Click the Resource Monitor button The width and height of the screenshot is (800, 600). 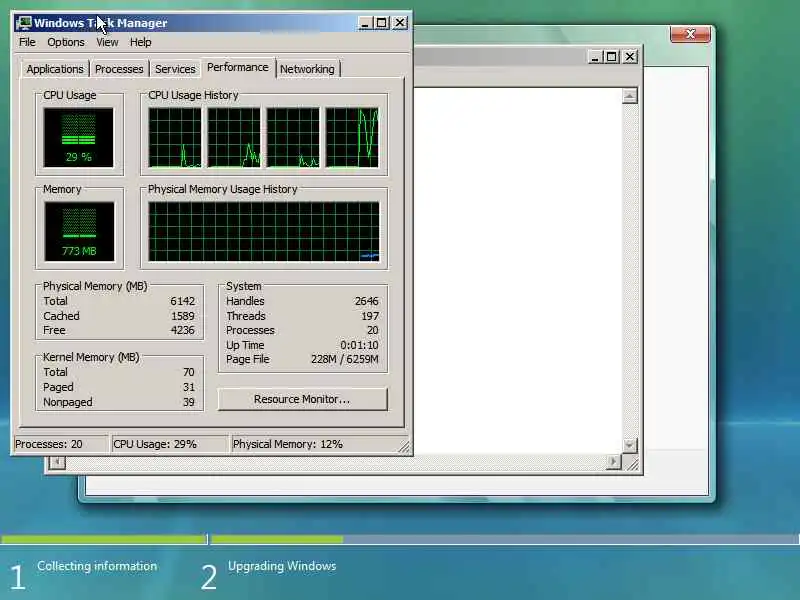coord(303,399)
